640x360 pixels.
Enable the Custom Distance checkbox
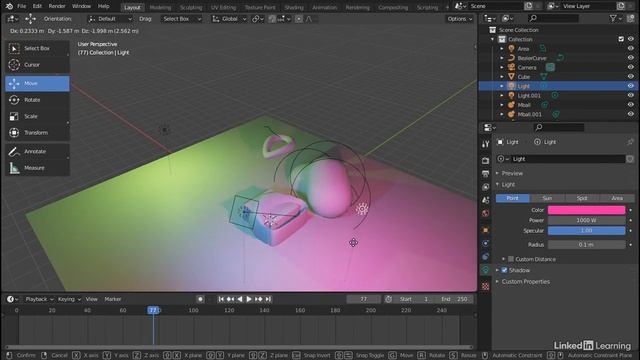tap(511, 259)
